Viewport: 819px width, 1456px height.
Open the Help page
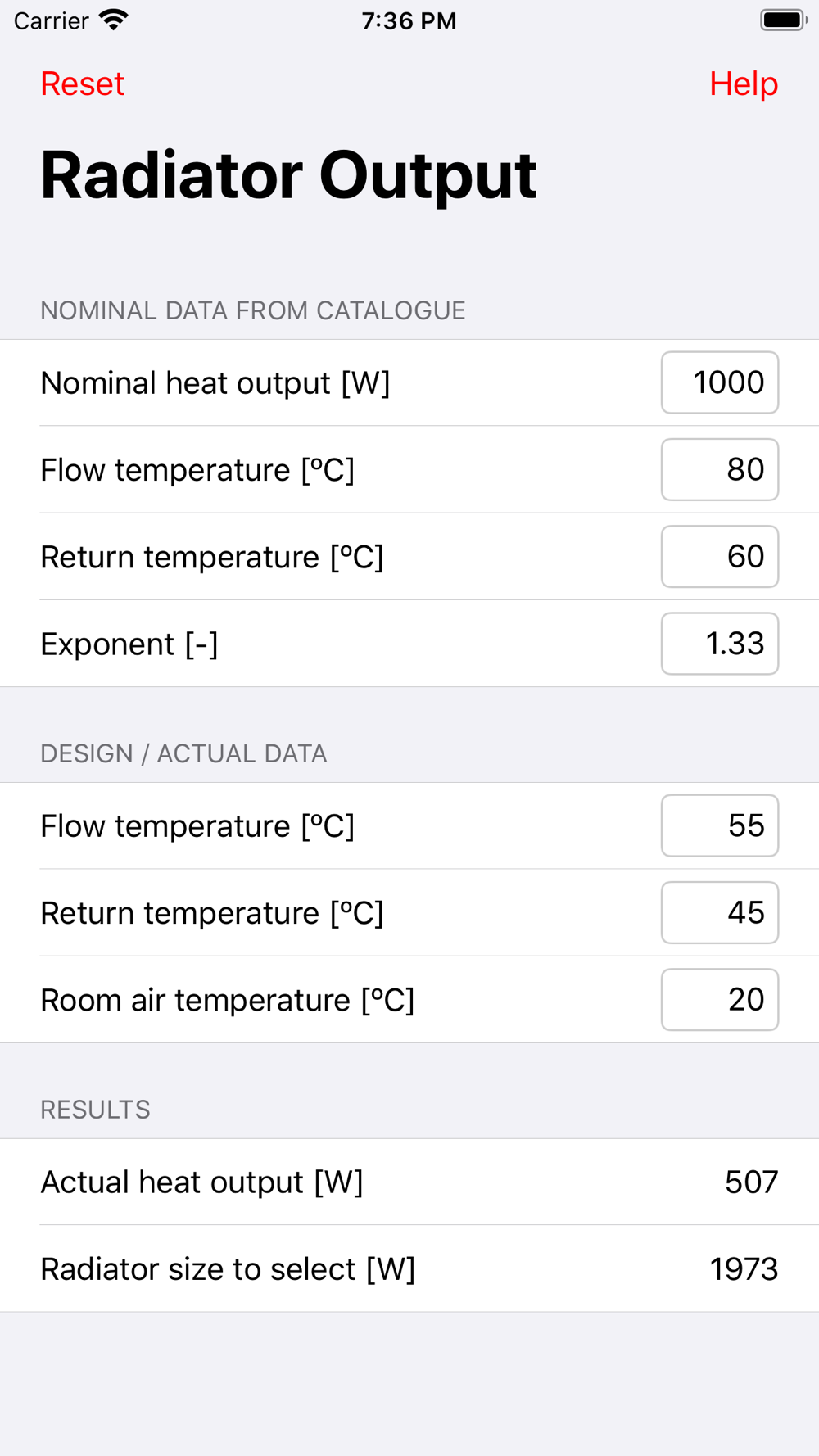tap(743, 84)
